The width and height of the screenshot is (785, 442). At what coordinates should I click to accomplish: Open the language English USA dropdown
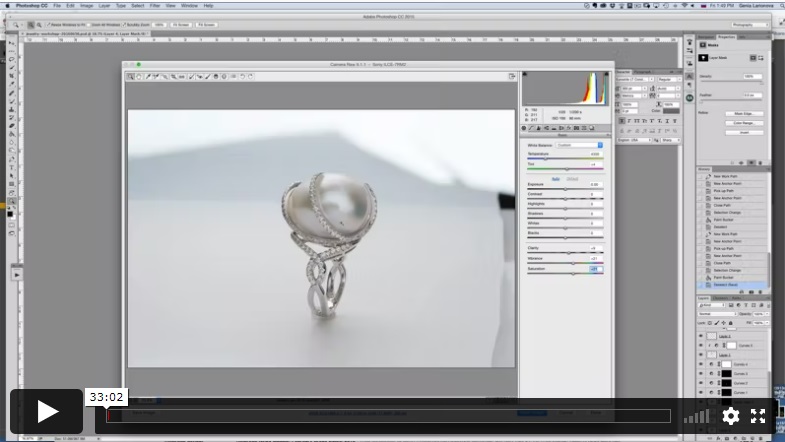[x=634, y=140]
